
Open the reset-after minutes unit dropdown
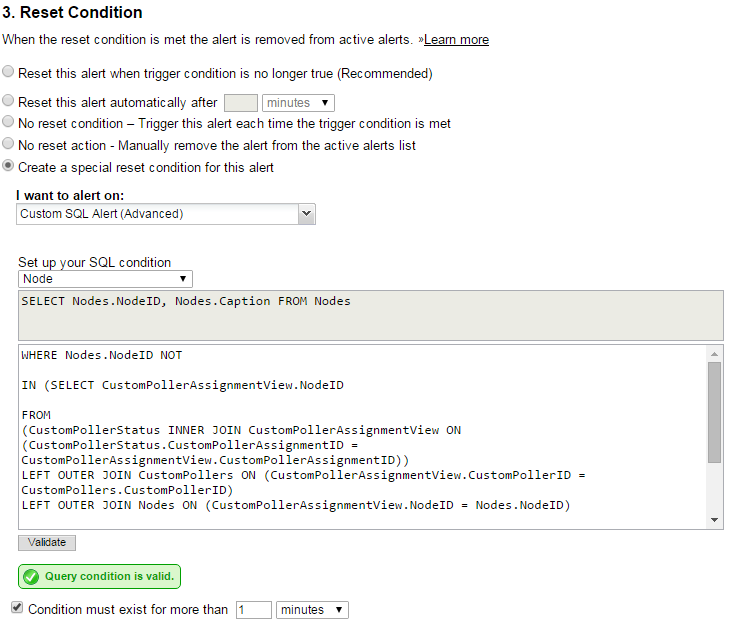(298, 103)
